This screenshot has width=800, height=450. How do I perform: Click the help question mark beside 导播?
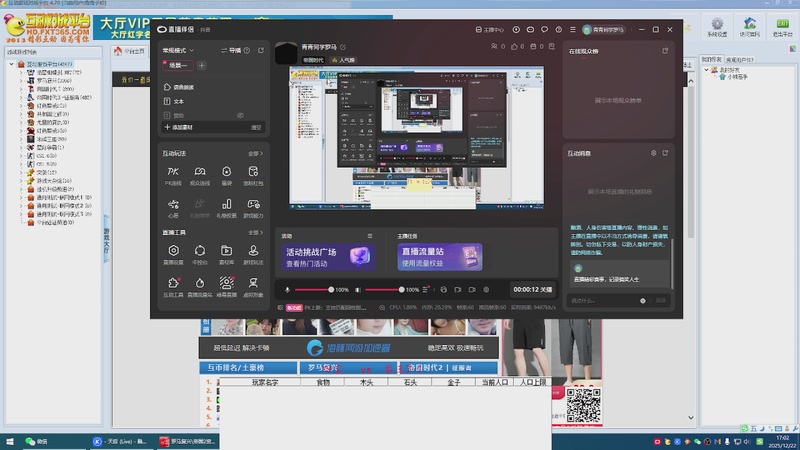coord(247,51)
